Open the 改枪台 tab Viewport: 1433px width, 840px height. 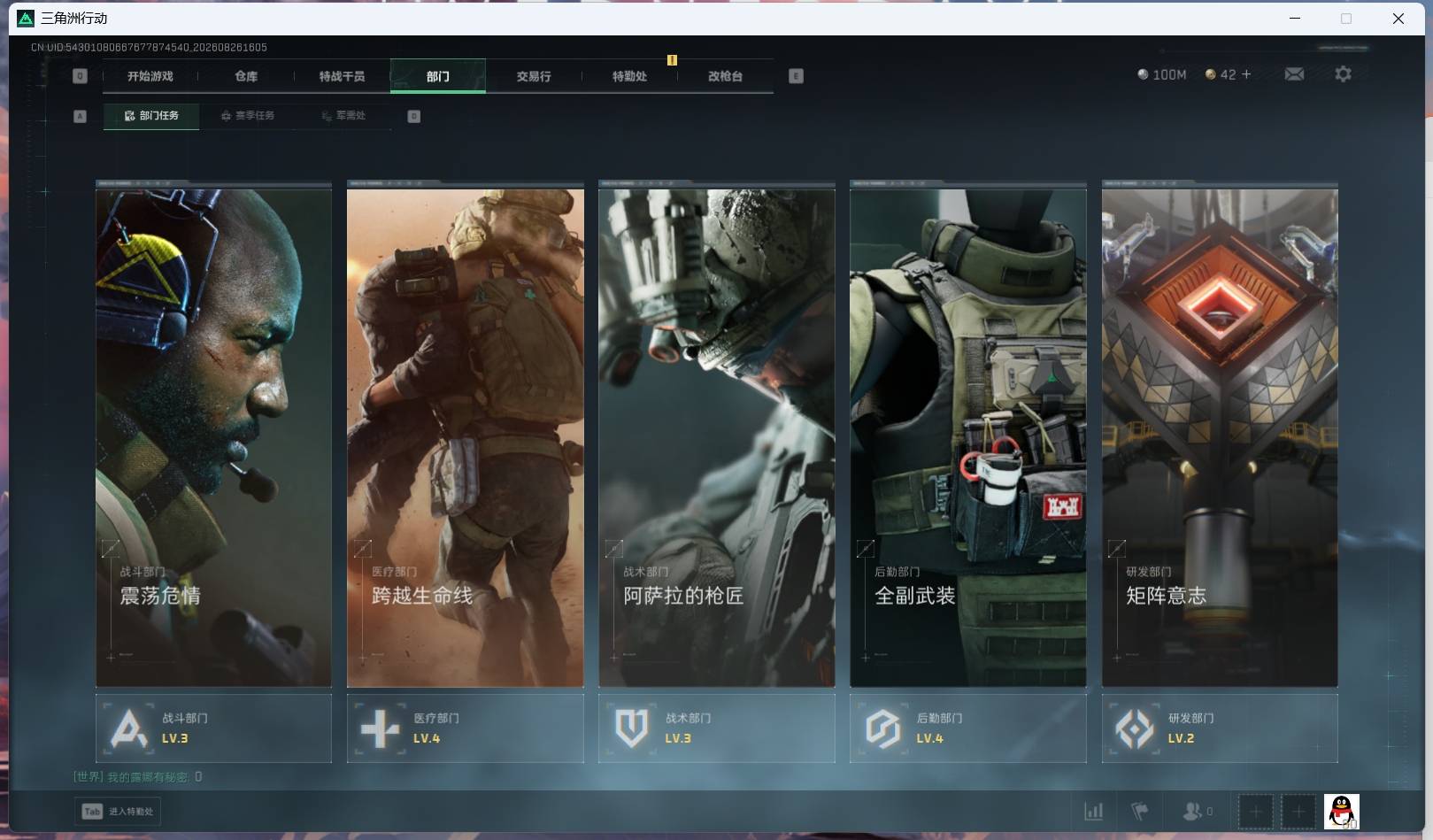click(x=725, y=76)
